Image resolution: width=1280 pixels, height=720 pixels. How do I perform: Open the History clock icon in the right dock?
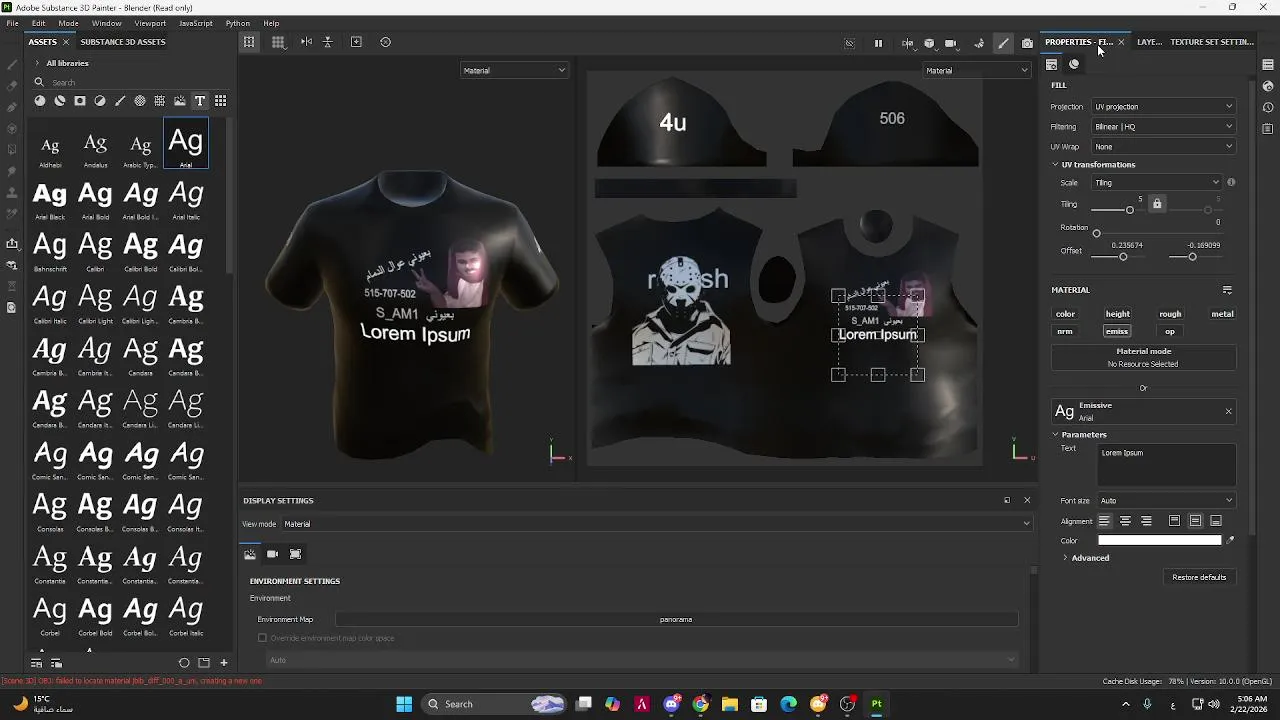click(x=1268, y=107)
